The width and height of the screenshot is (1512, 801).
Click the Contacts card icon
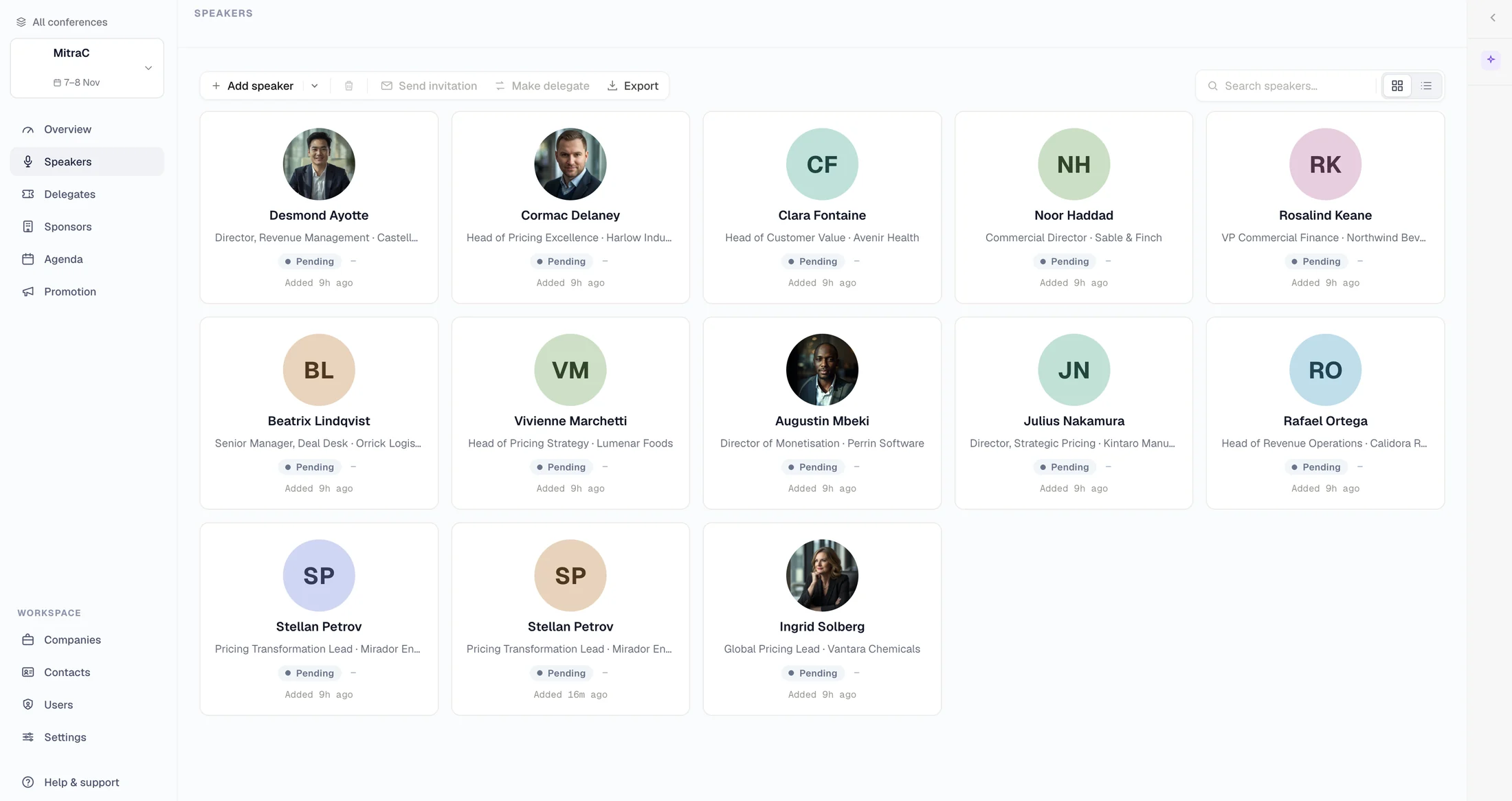pos(28,672)
